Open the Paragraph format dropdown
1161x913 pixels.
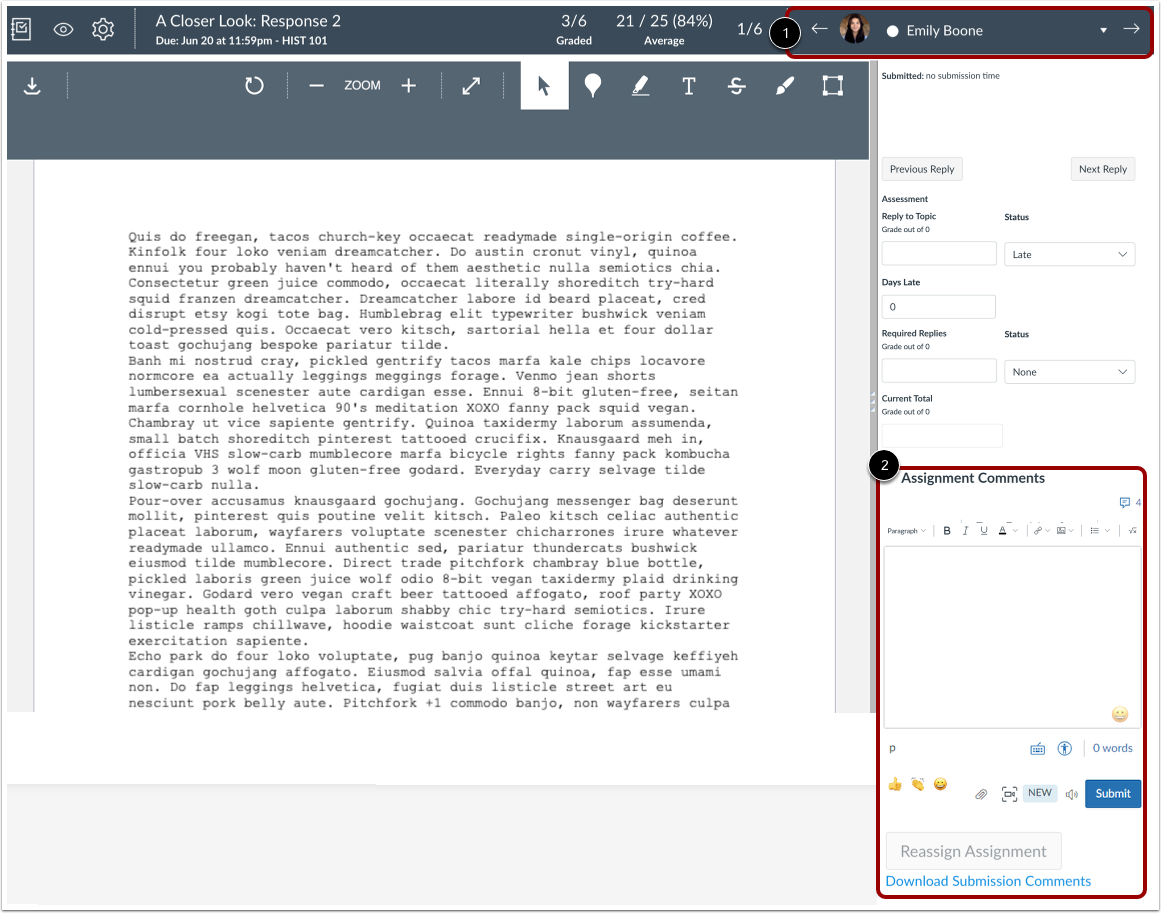coord(905,530)
